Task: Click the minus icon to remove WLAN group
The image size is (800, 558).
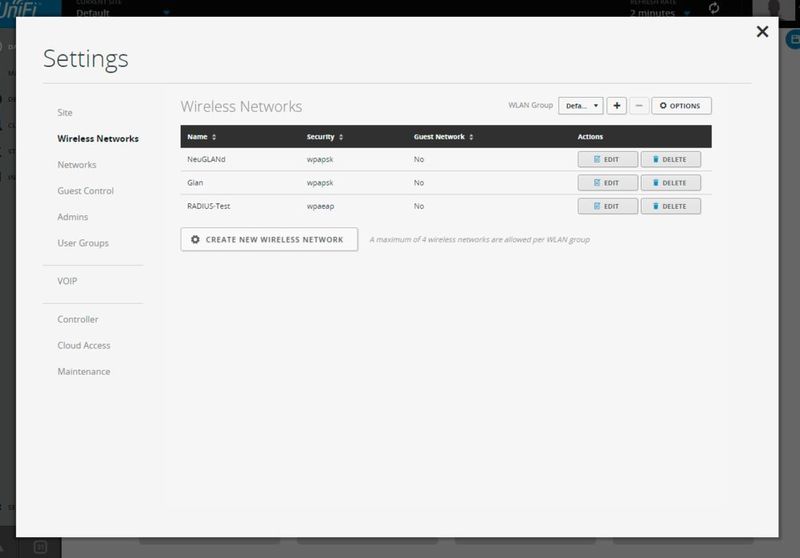Action: tap(639, 105)
